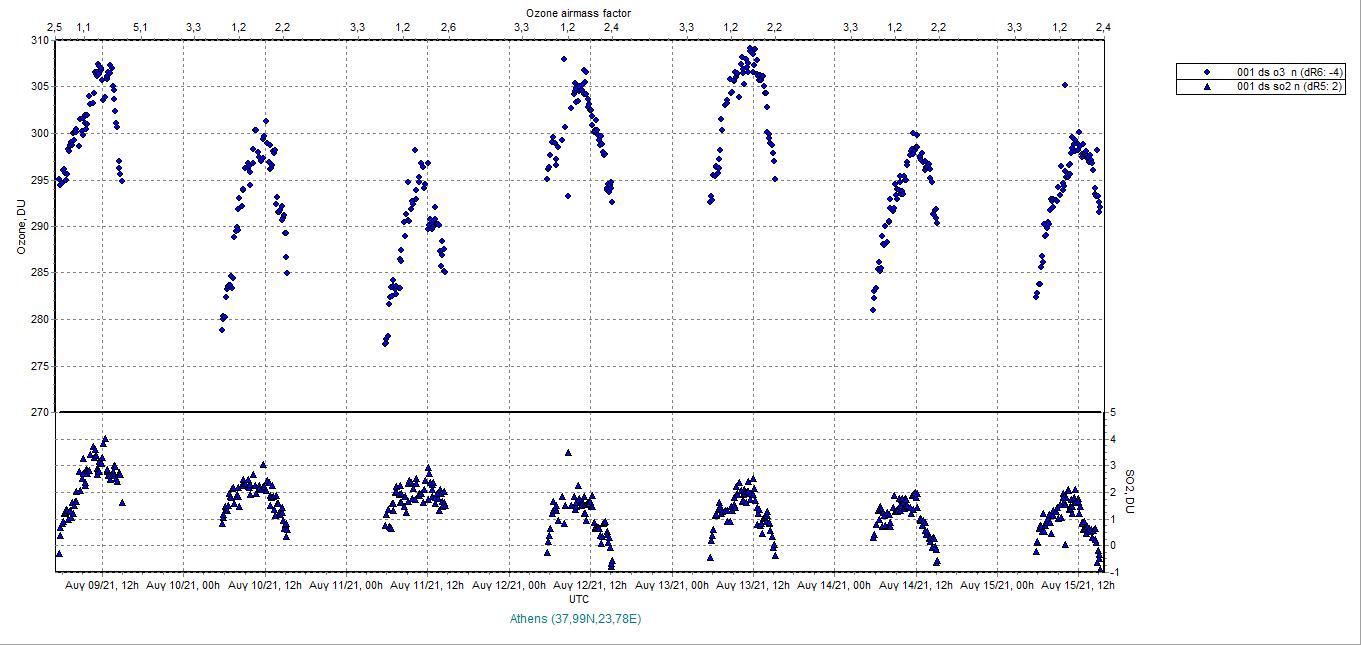Select the '001 ds o3 n' legend entry
This screenshot has width=1361, height=645.
point(1290,72)
